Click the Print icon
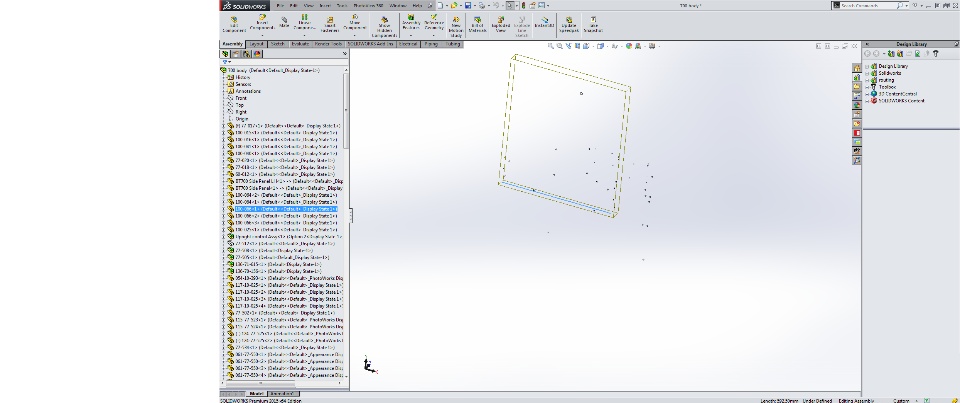The image size is (960, 403). (x=482, y=6)
